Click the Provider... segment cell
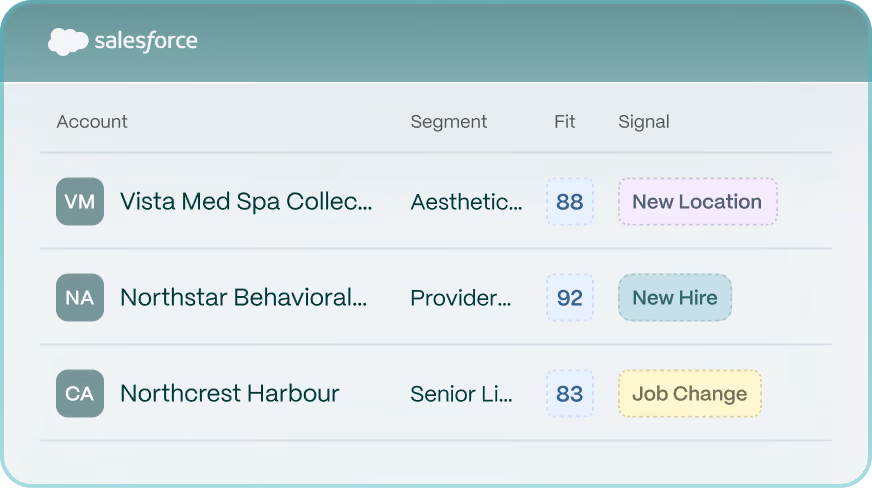 (x=460, y=298)
